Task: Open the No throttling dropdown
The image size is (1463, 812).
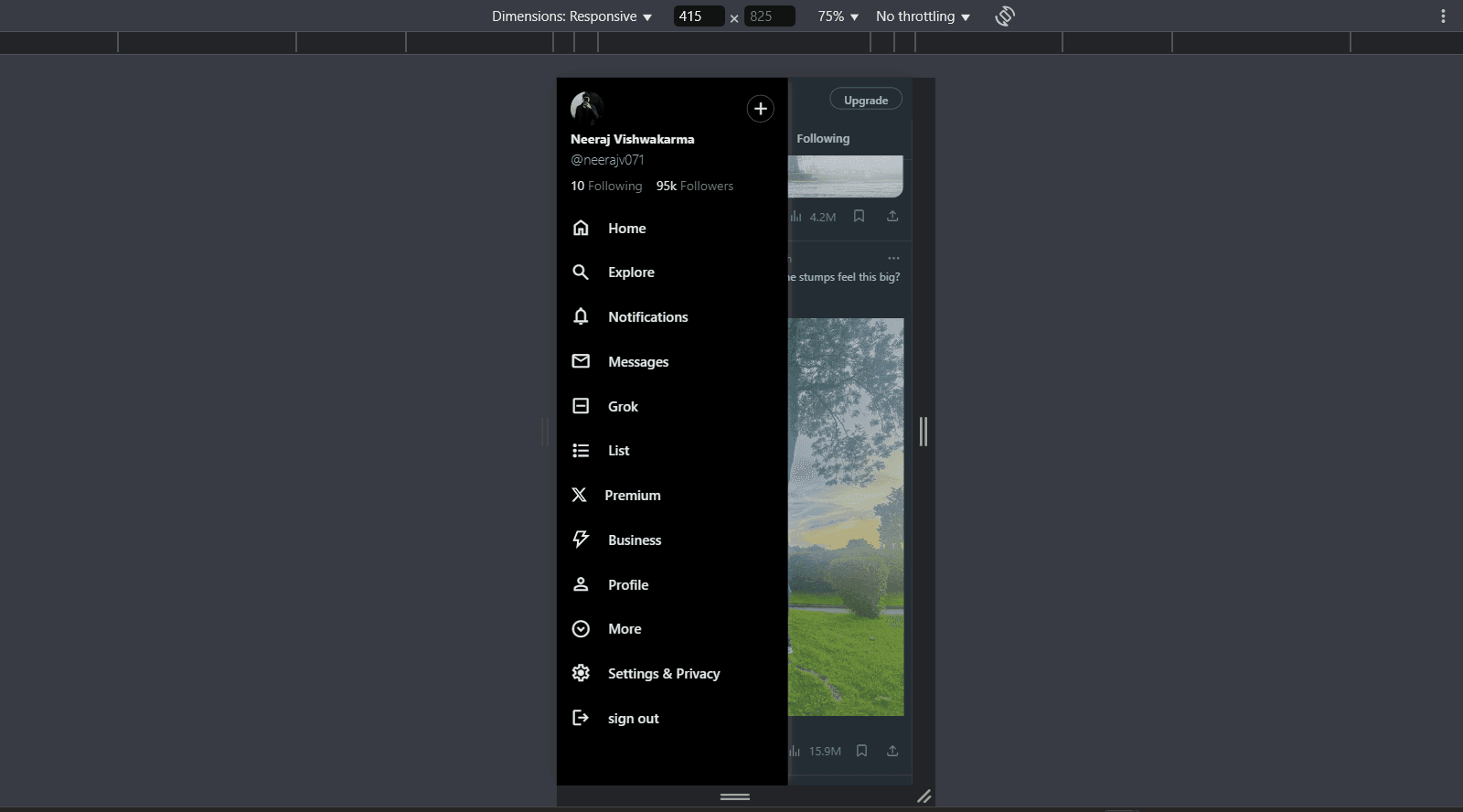Action: tap(923, 16)
